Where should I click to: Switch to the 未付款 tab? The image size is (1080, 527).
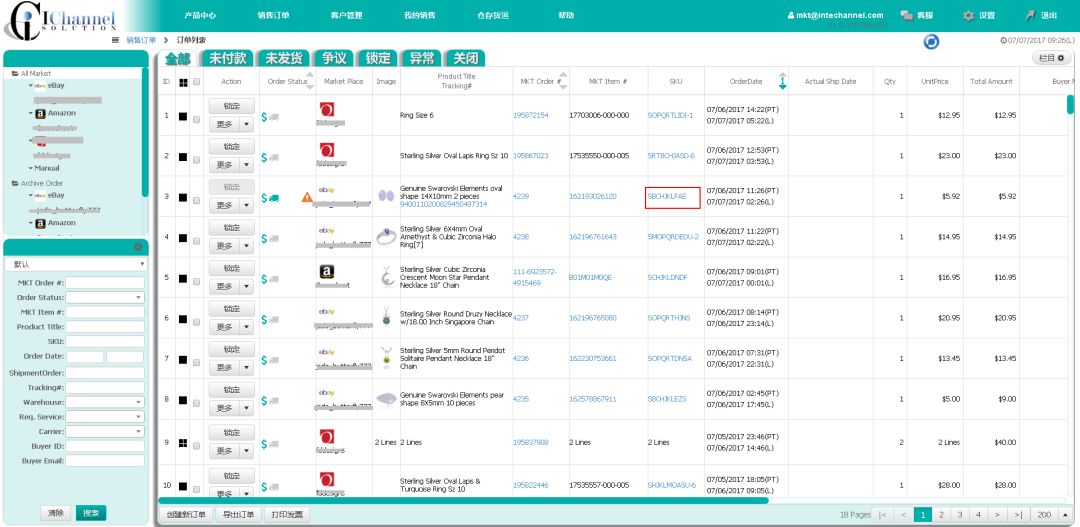click(x=228, y=58)
